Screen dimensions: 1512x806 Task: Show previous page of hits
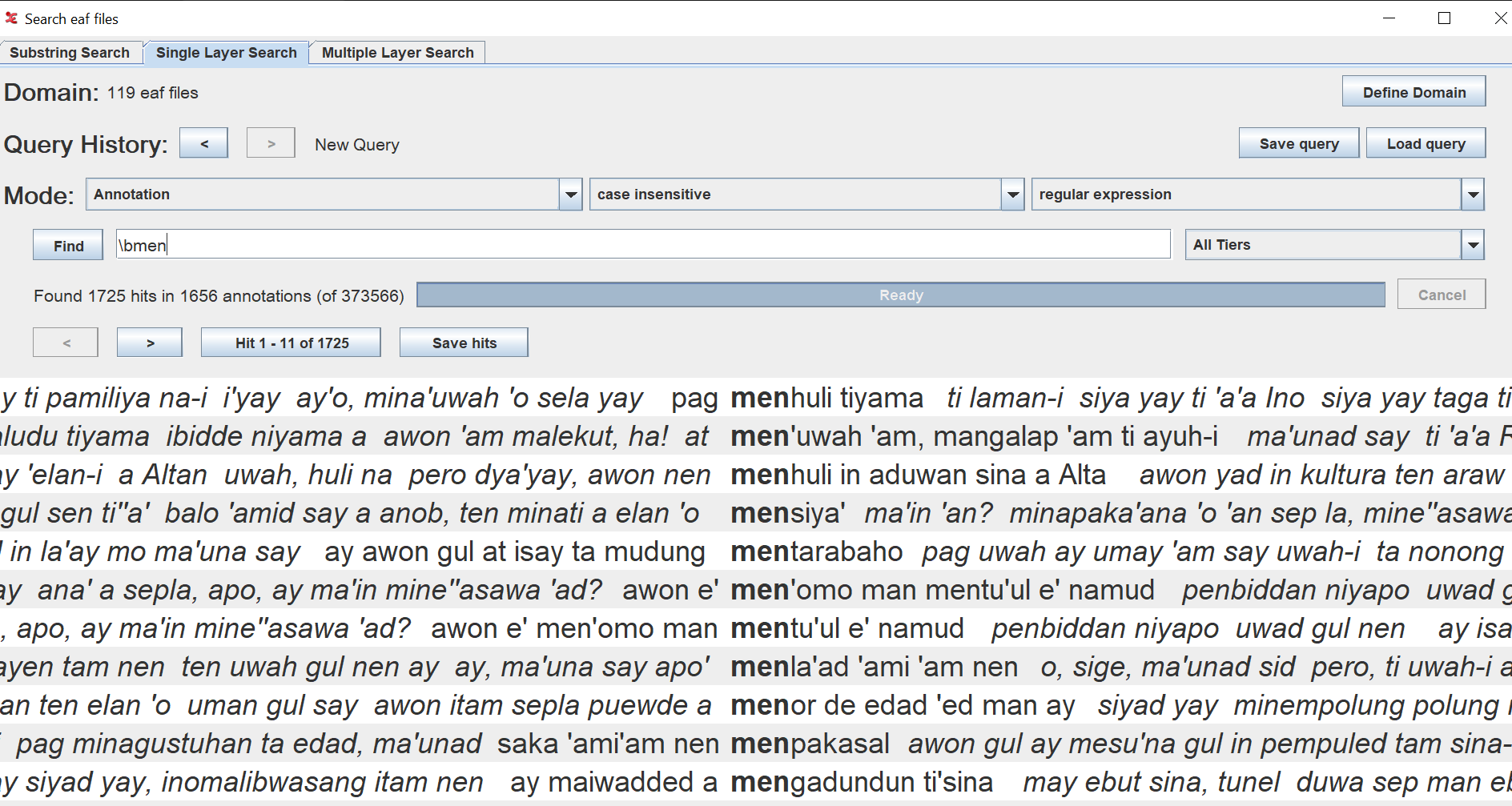pos(66,343)
